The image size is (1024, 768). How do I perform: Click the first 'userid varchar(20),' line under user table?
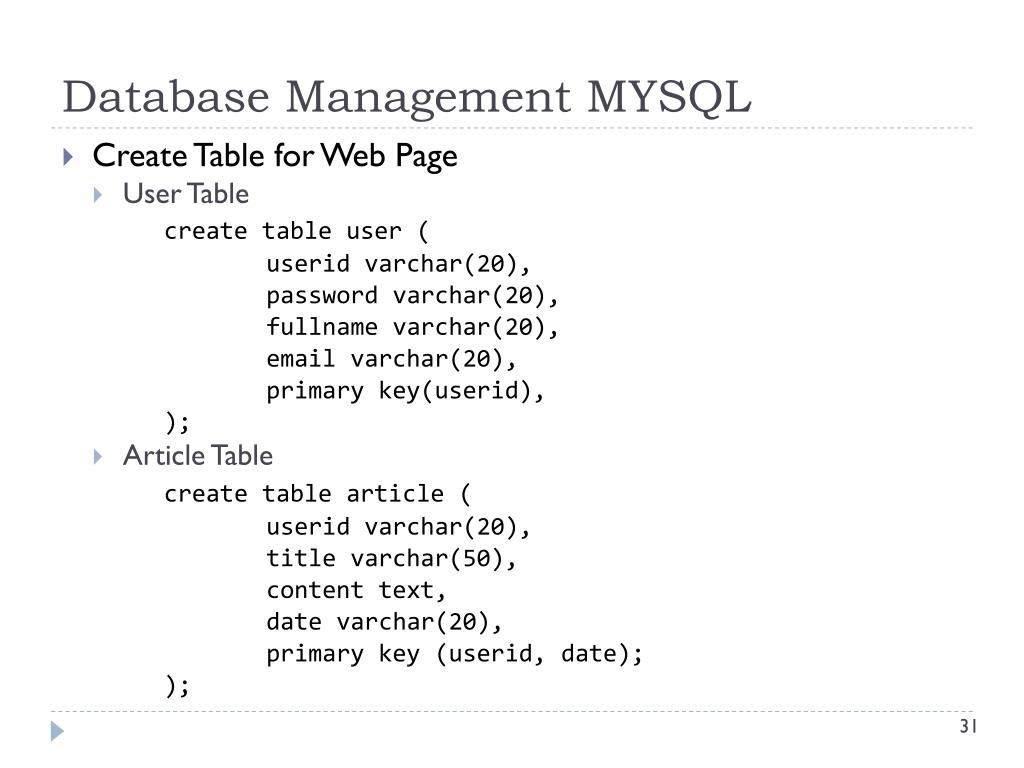(398, 264)
